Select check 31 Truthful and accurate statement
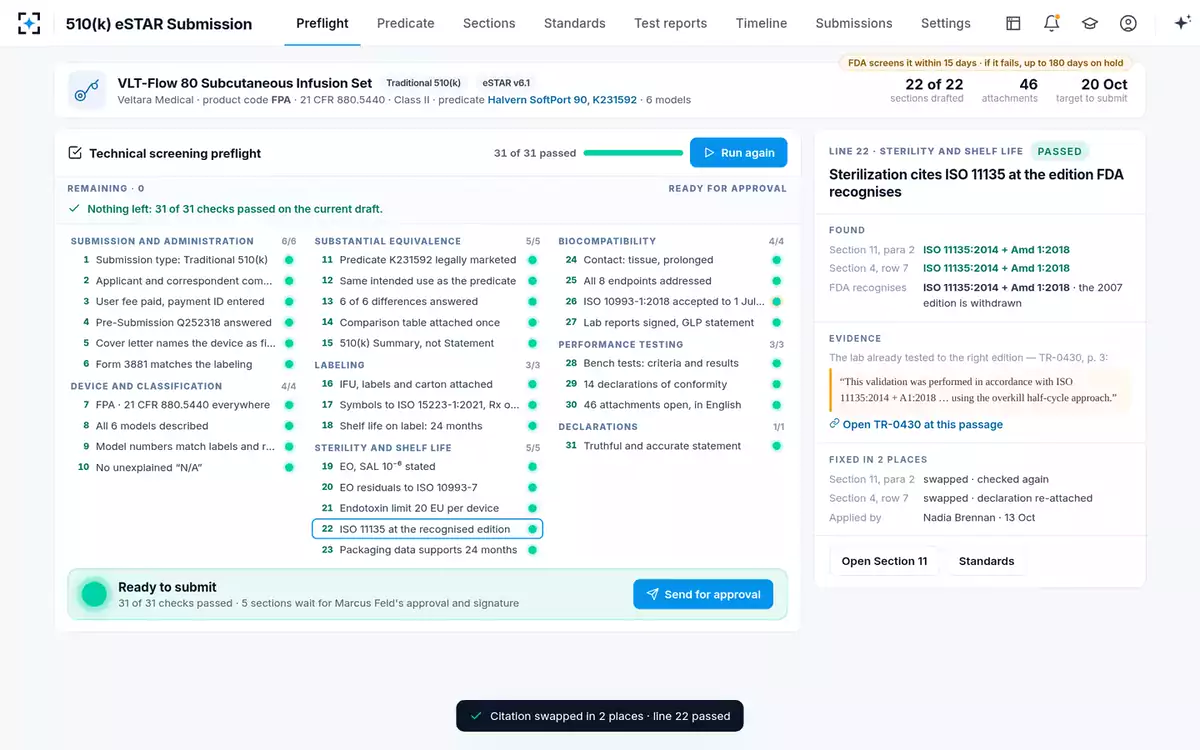 671,446
